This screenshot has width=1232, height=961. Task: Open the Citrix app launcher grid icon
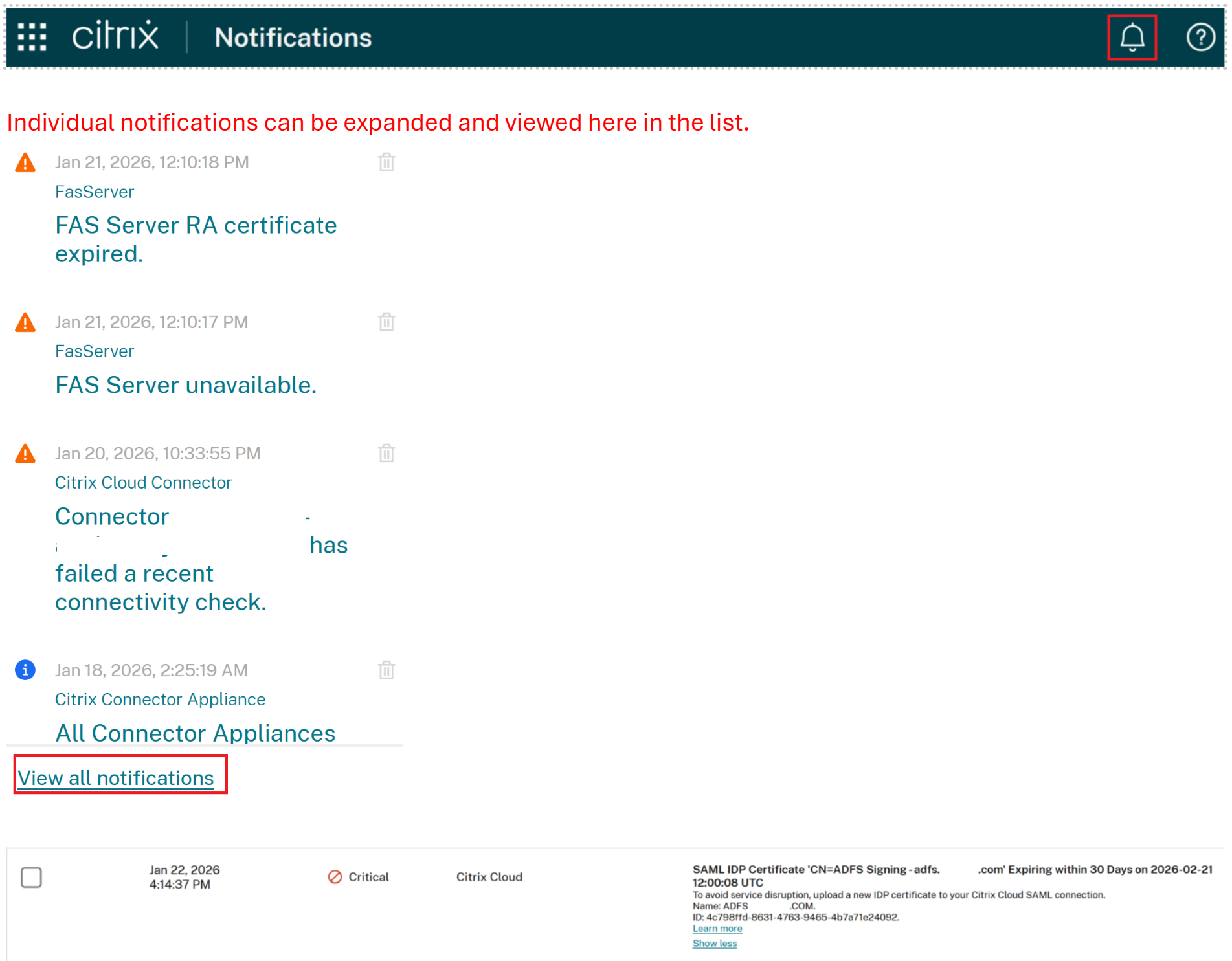coord(32,37)
